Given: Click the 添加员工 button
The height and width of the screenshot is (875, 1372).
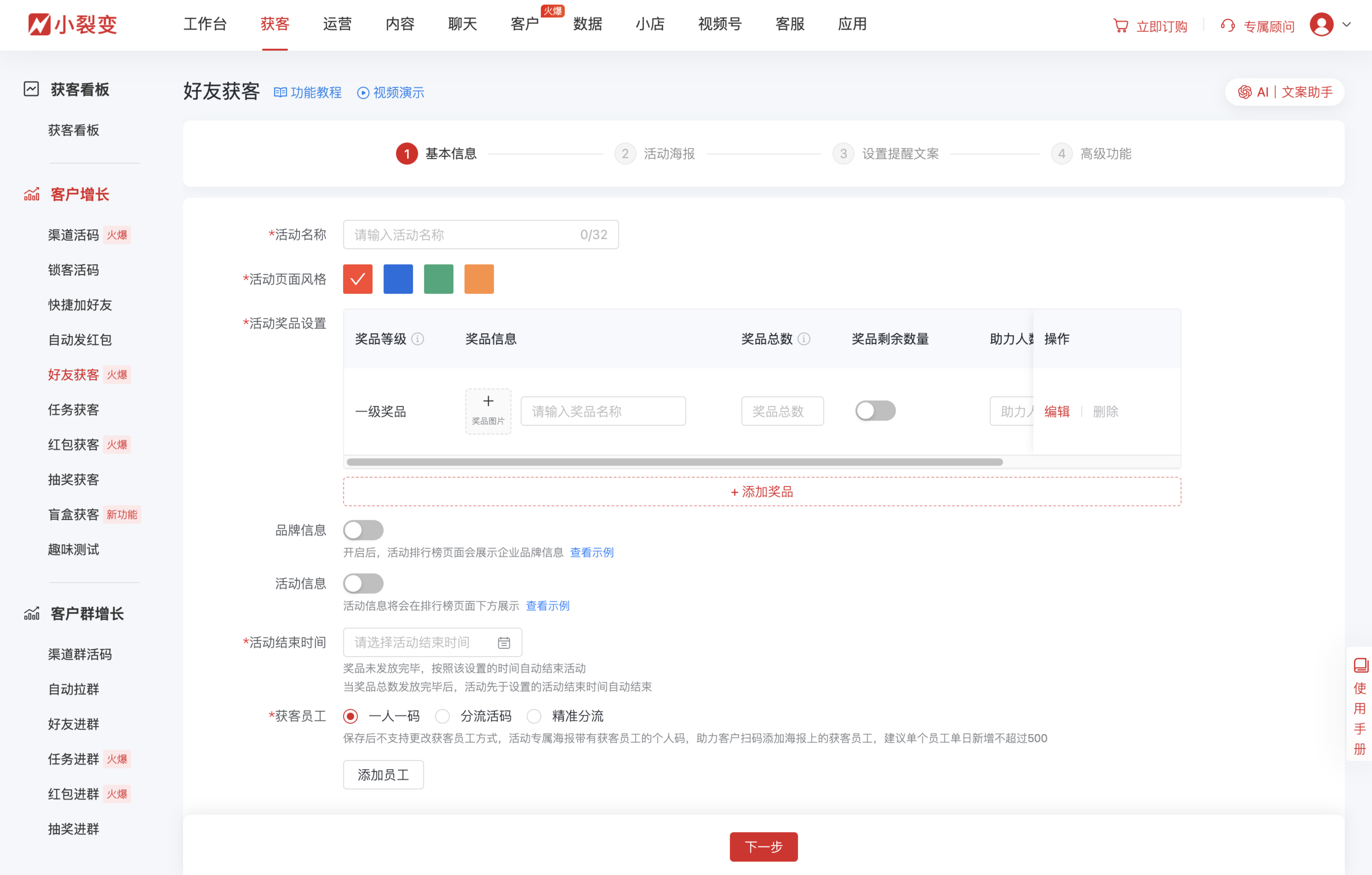Looking at the screenshot, I should [x=383, y=775].
